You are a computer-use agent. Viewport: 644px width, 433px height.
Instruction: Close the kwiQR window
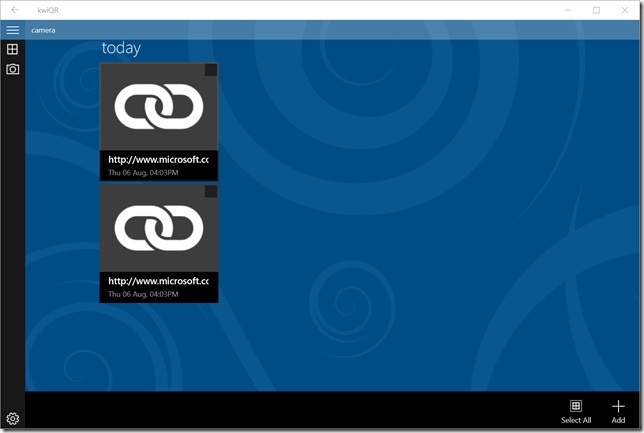pyautogui.click(x=625, y=10)
